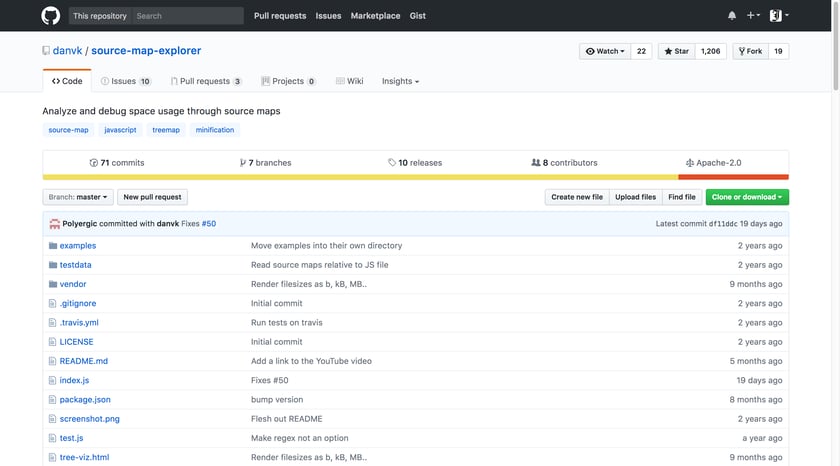Viewport: 840px width, 466px height.
Task: Click the tree-viz.html file icon
Action: click(x=52, y=457)
